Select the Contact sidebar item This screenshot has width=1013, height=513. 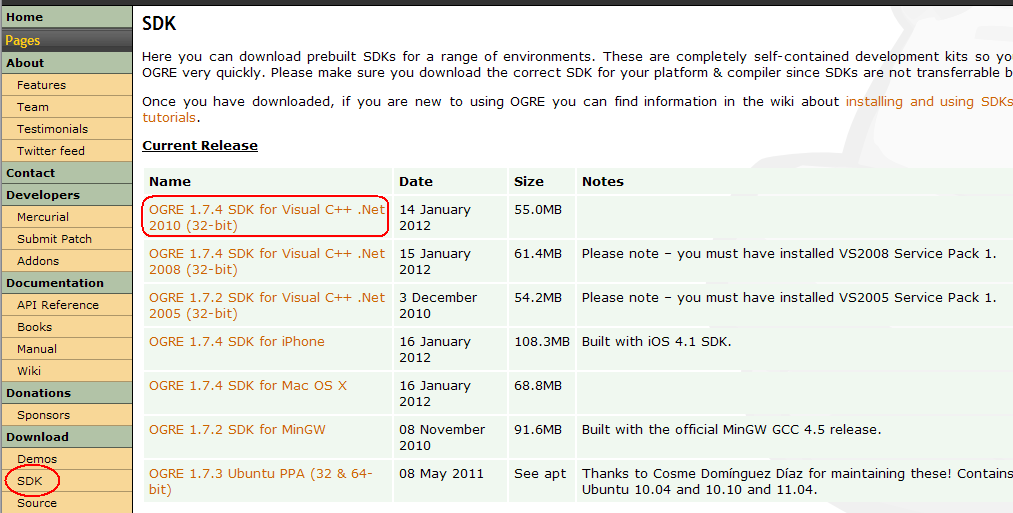tap(67, 173)
